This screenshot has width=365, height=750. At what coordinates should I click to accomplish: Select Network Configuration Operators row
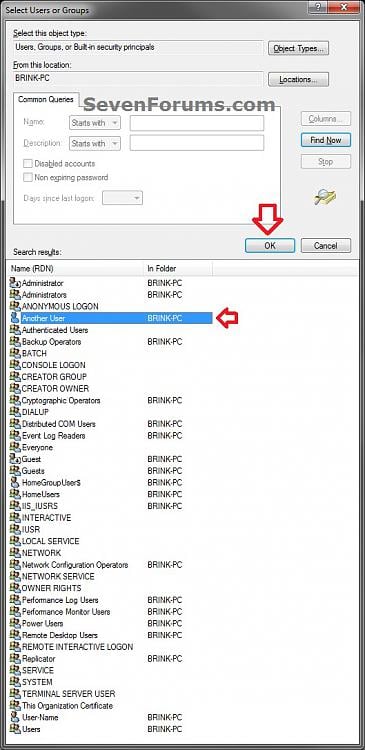click(110, 564)
